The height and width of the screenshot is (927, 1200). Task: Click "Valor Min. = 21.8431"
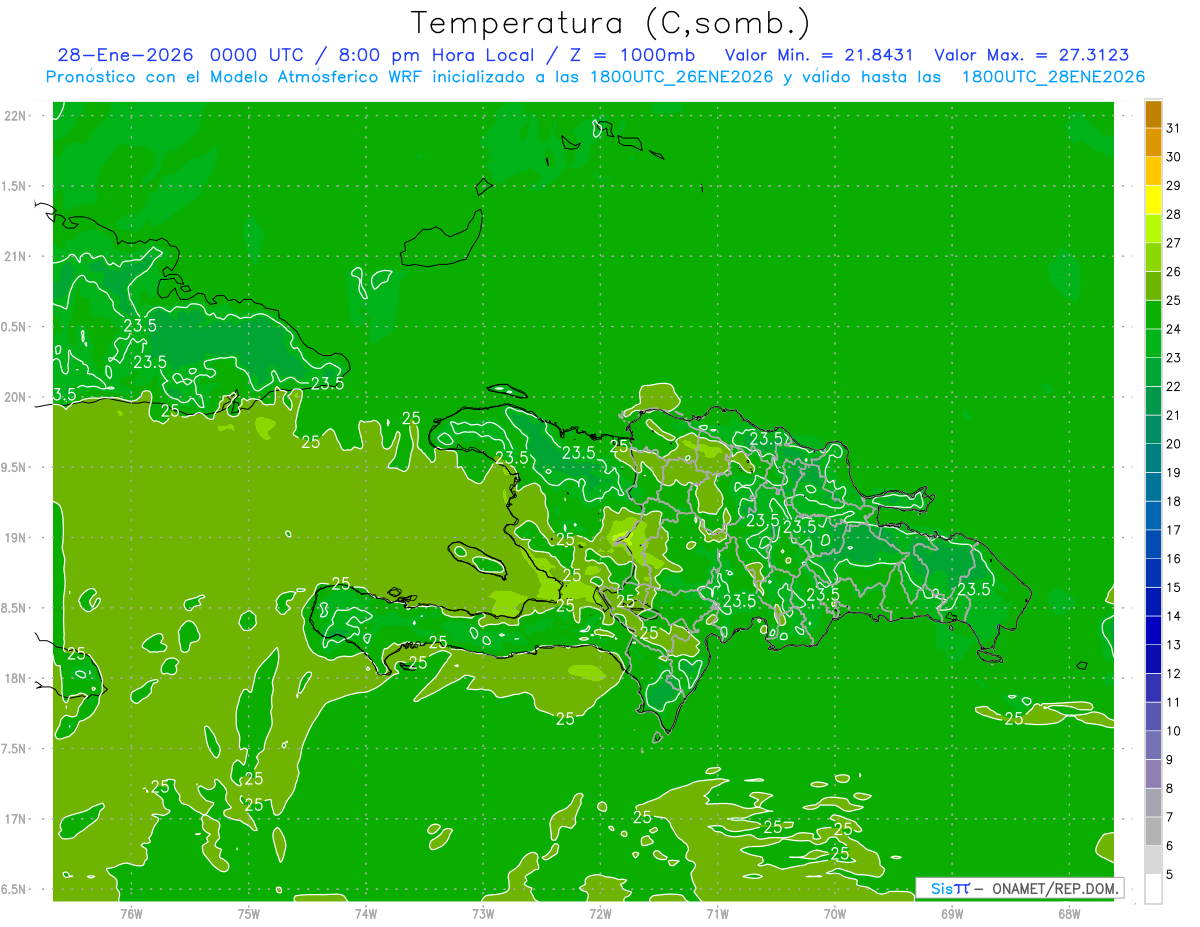tap(819, 55)
